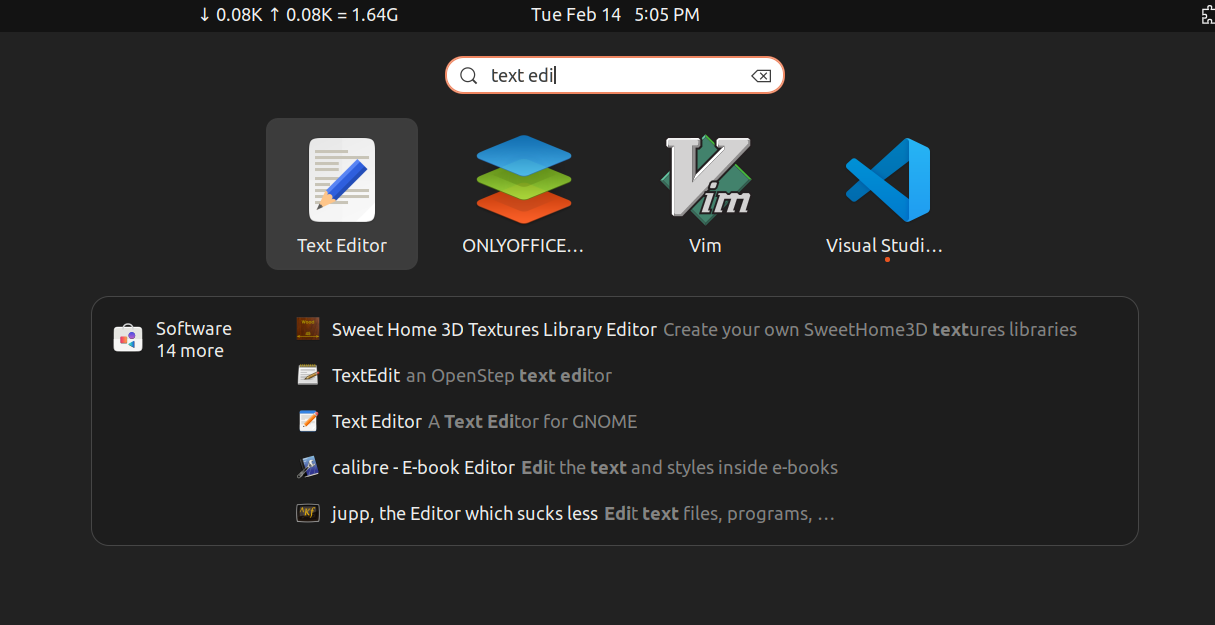Image resolution: width=1215 pixels, height=625 pixels.
Task: Show 14 more Software results
Action: [x=190, y=351]
